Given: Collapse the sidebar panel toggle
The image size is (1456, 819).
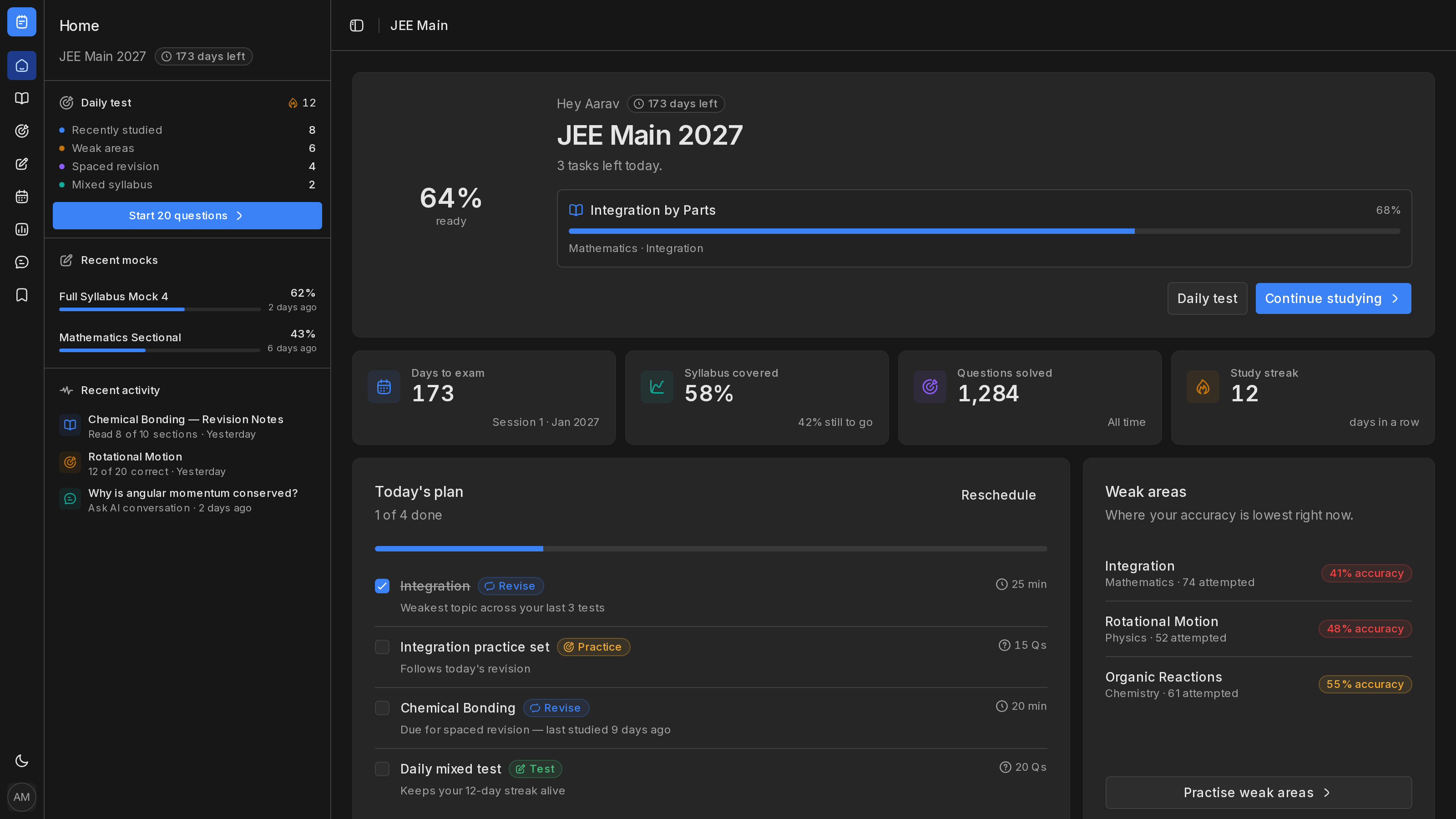Looking at the screenshot, I should click(357, 25).
